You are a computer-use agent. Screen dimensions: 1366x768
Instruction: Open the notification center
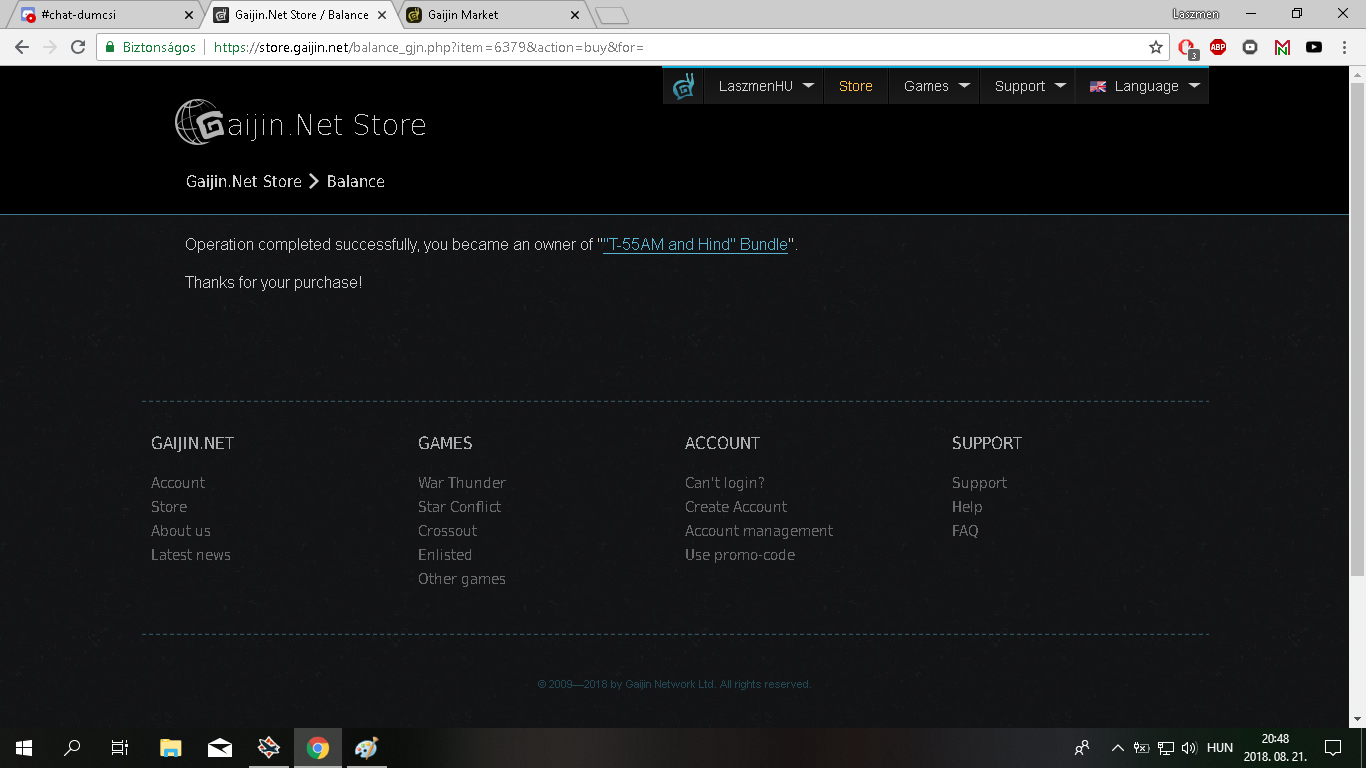[x=1332, y=747]
